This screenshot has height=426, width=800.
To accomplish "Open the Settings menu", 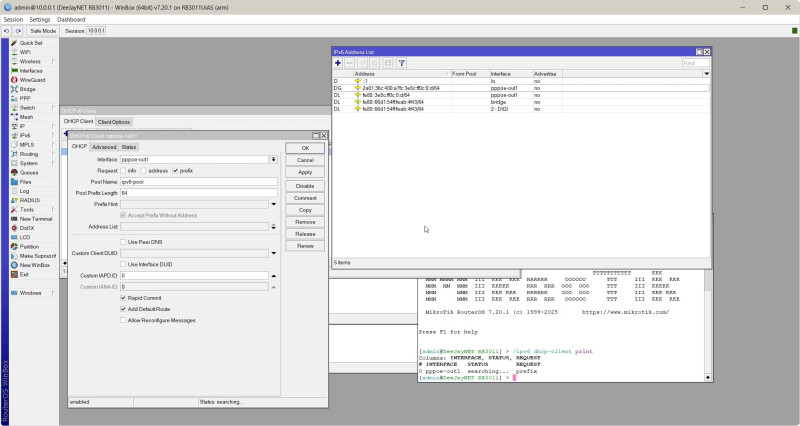I will pyautogui.click(x=40, y=19).
